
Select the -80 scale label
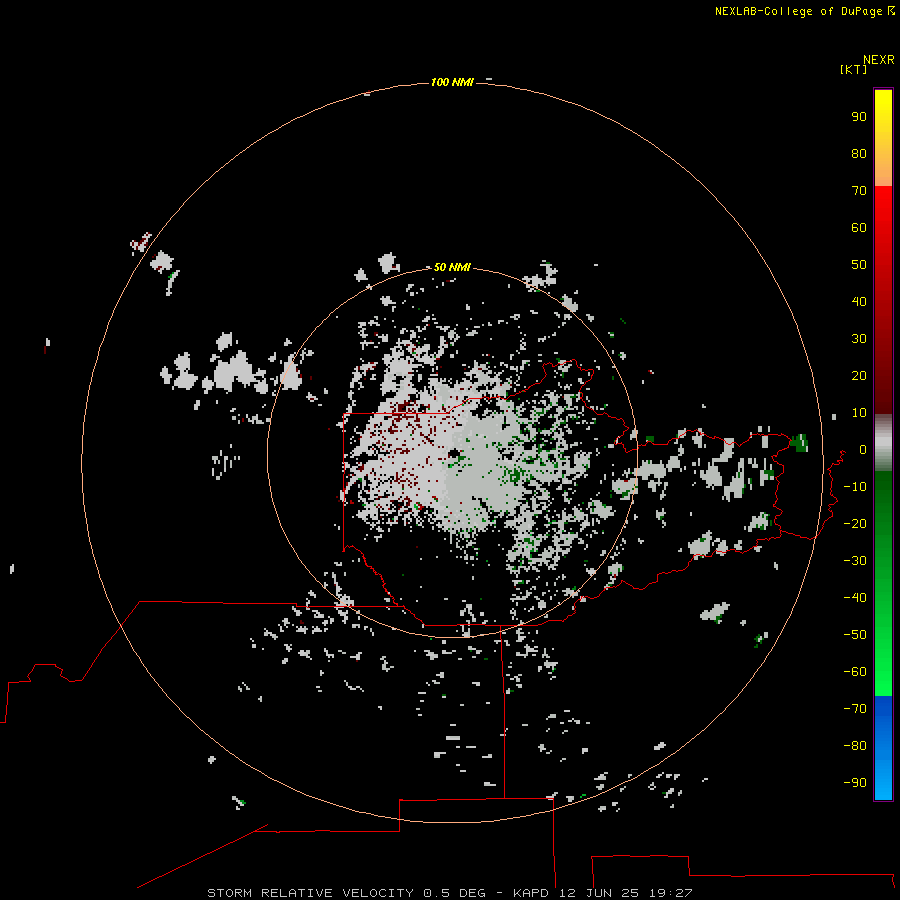(x=855, y=746)
